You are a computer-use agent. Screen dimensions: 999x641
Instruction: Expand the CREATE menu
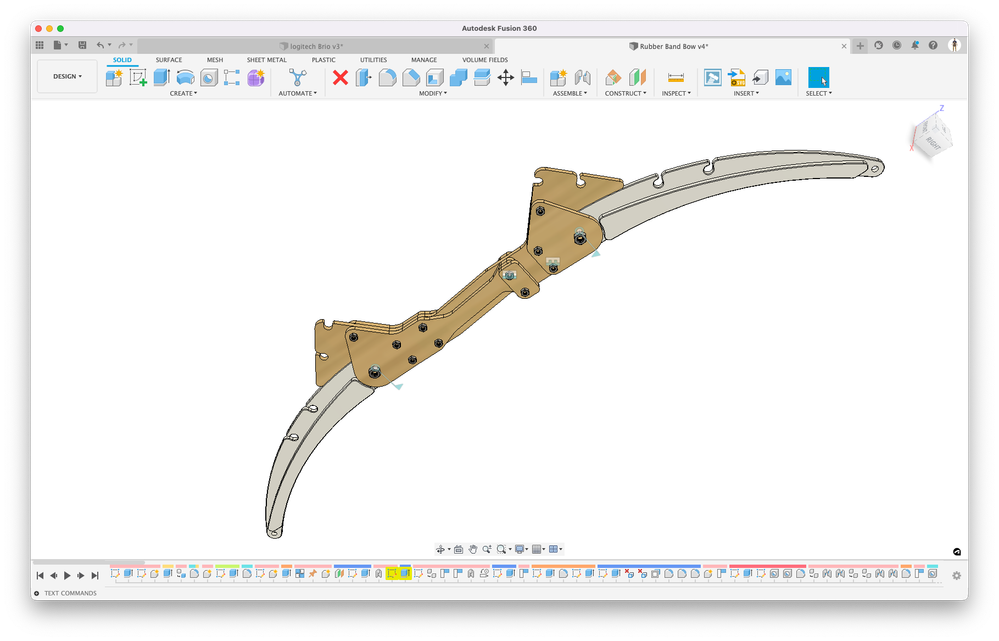pyautogui.click(x=183, y=94)
